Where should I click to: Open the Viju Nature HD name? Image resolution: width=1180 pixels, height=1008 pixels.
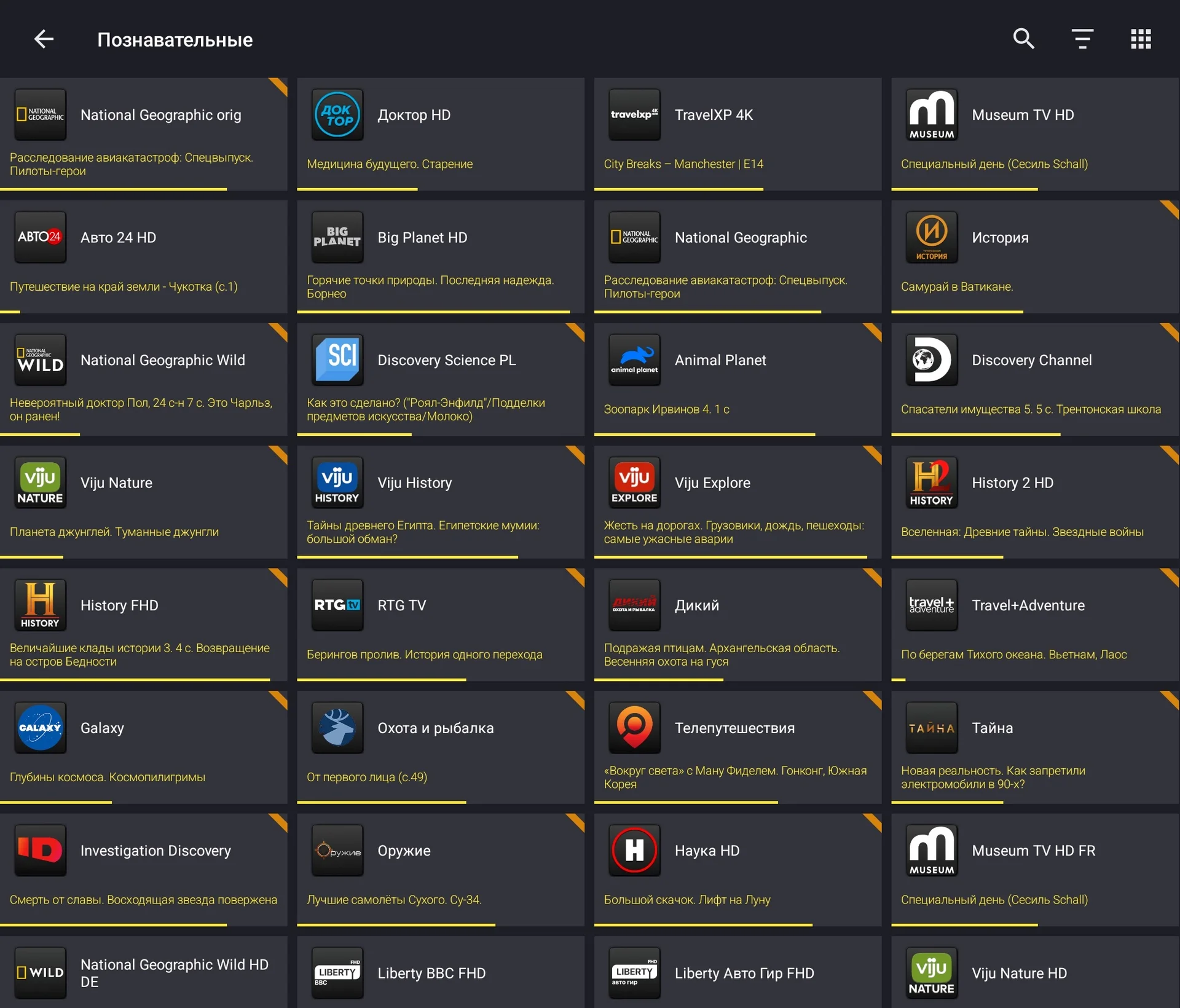pyautogui.click(x=1019, y=973)
